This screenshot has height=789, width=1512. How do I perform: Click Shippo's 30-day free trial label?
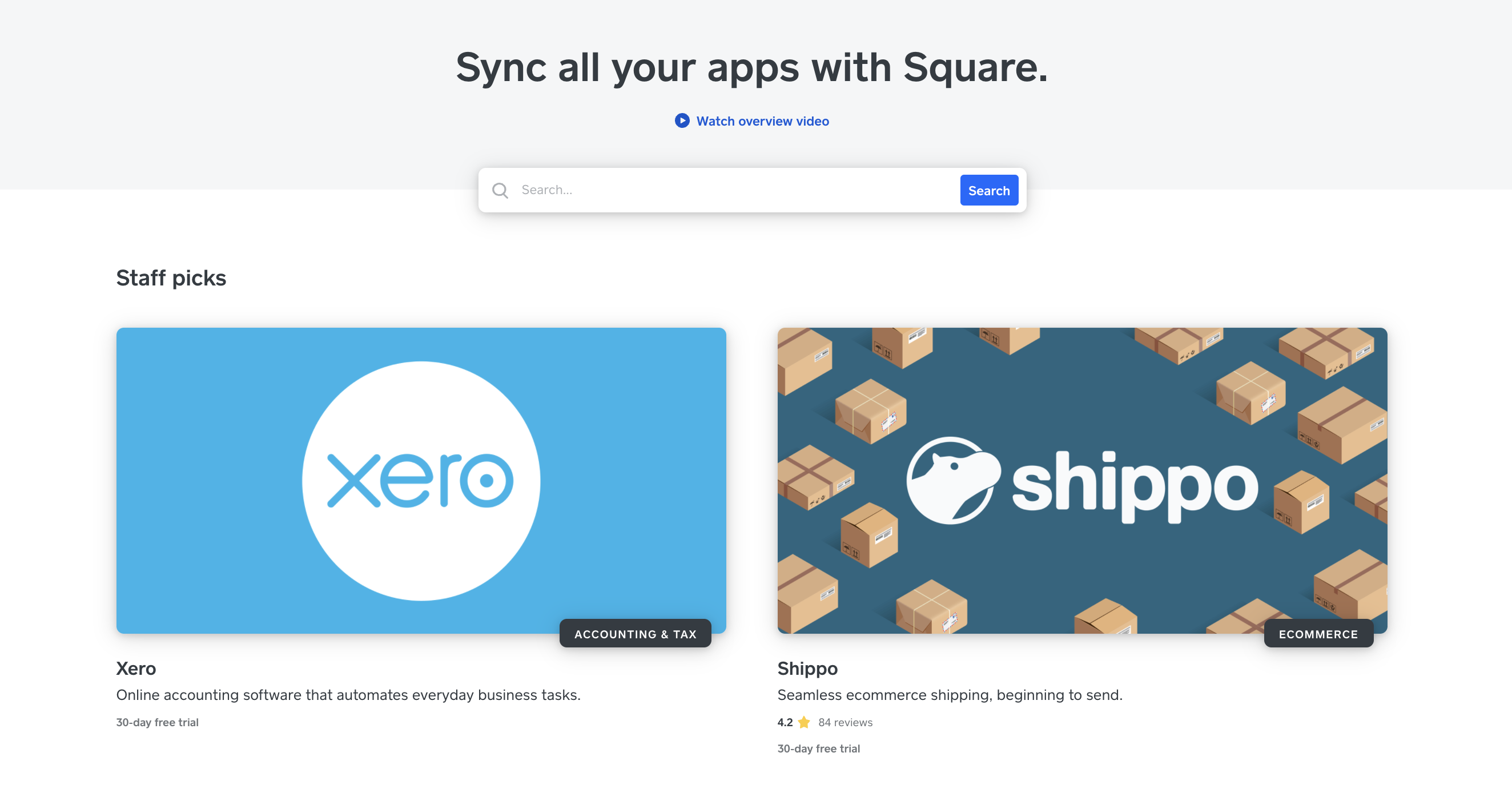(818, 748)
